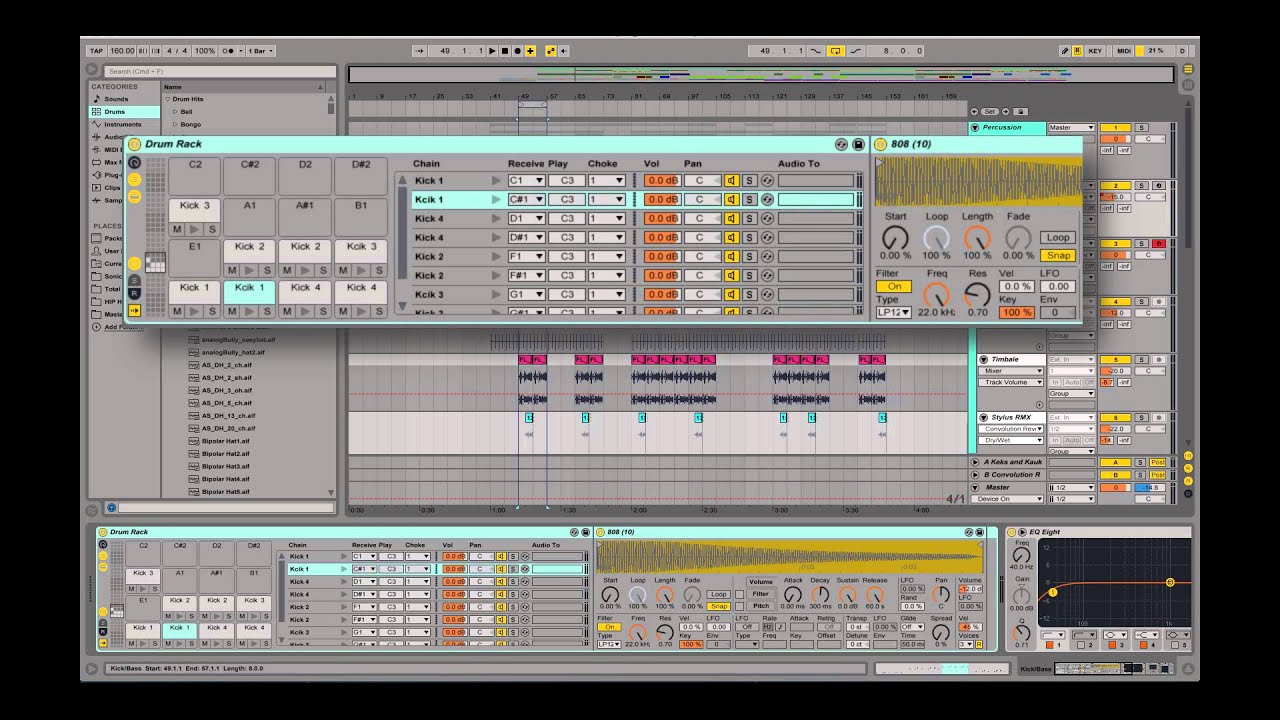Toggle speaker activator for Kick 1 chain
The width and height of the screenshot is (1280, 720).
click(x=731, y=180)
